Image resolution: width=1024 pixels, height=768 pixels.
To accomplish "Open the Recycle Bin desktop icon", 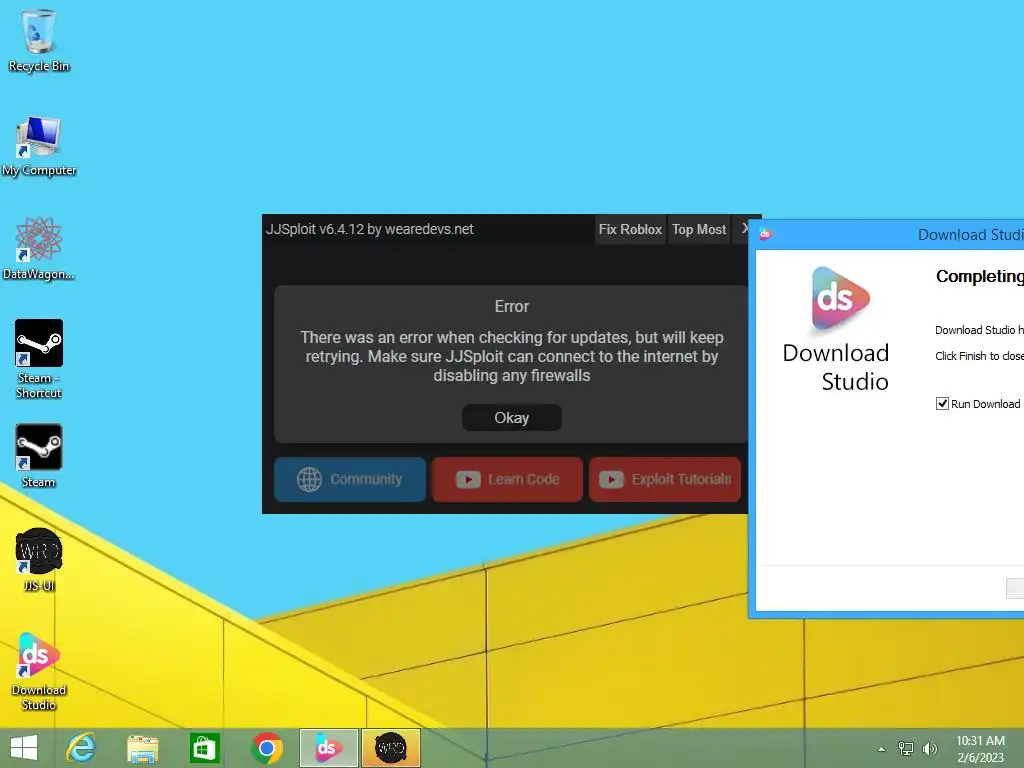I will pyautogui.click(x=39, y=41).
